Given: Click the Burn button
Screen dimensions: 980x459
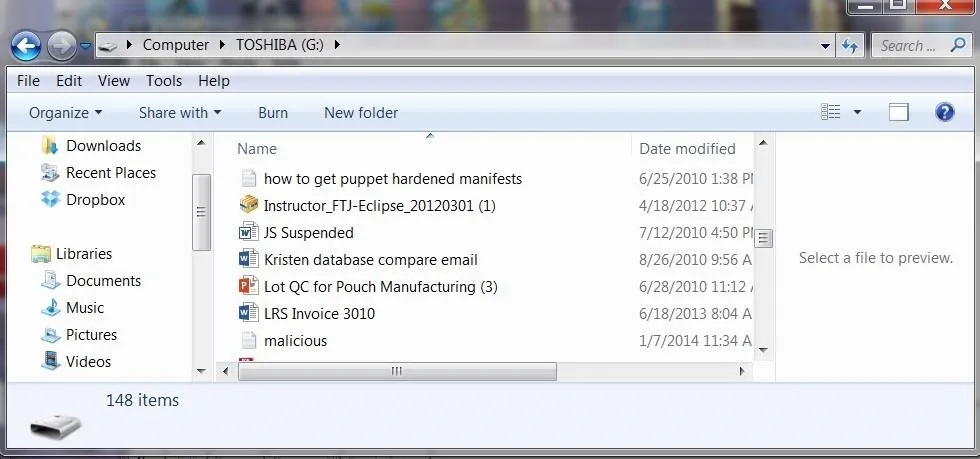Looking at the screenshot, I should pyautogui.click(x=273, y=113).
